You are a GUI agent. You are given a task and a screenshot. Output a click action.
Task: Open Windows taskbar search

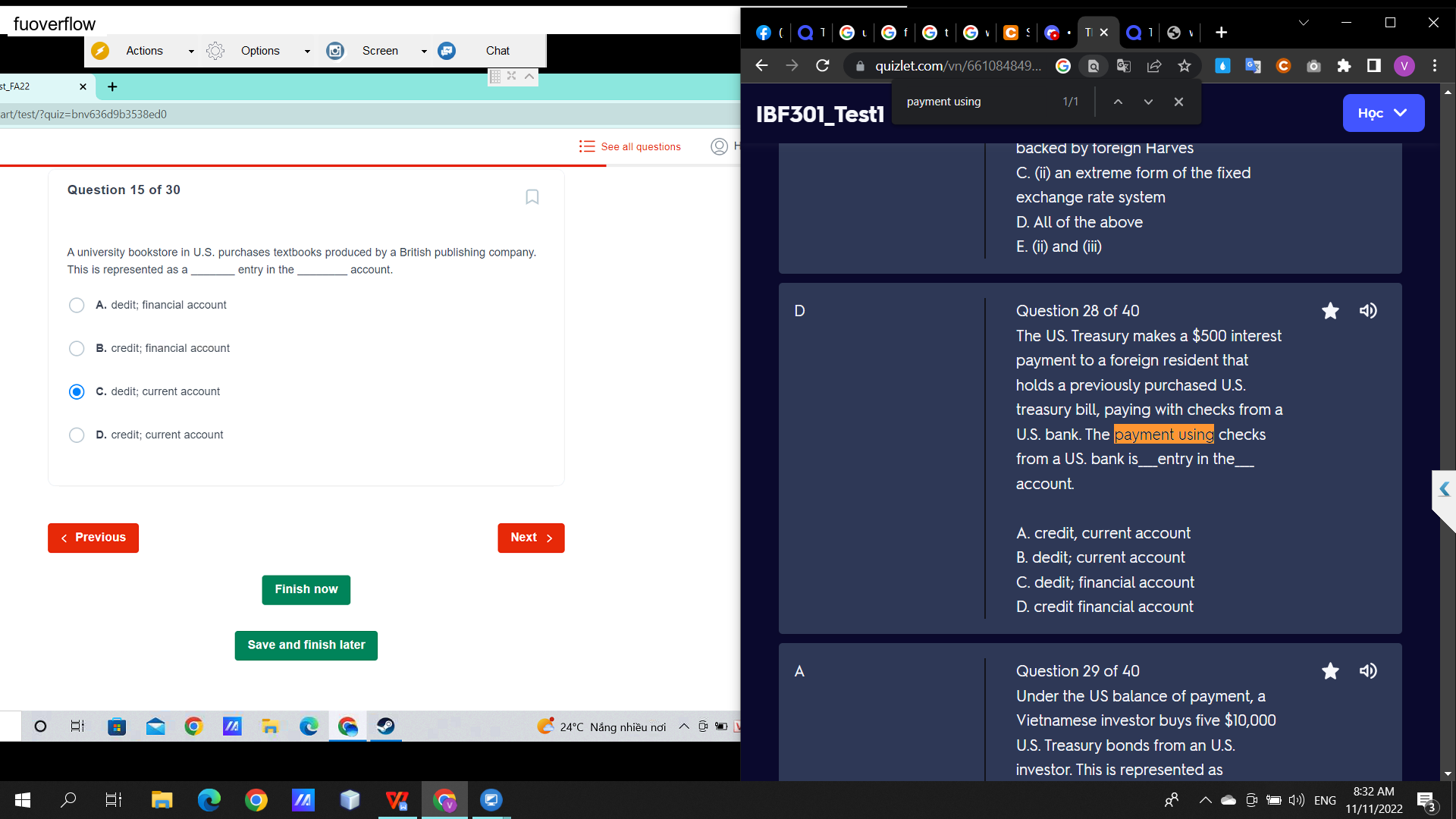tap(68, 800)
